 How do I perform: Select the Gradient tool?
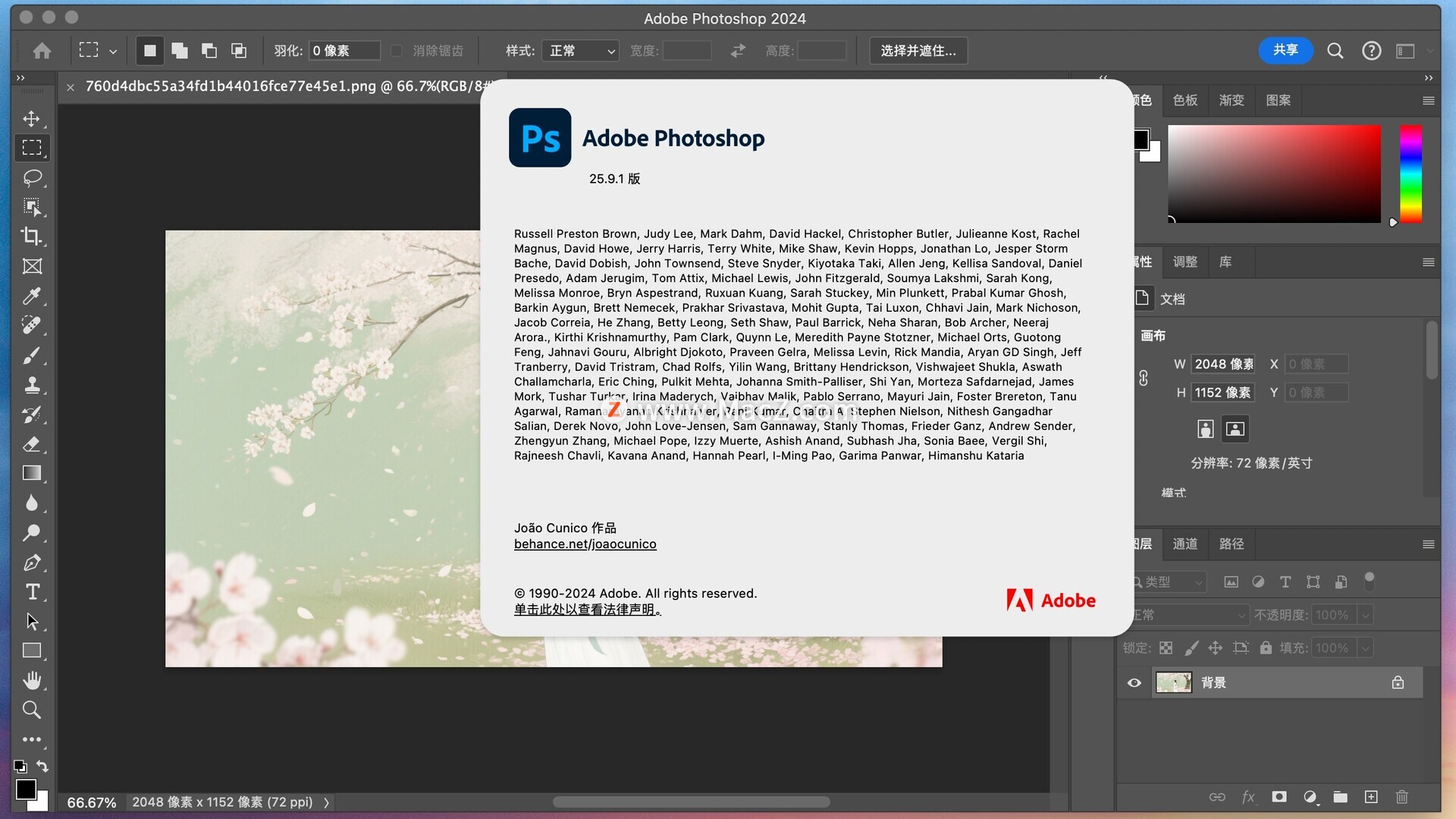pyautogui.click(x=31, y=473)
